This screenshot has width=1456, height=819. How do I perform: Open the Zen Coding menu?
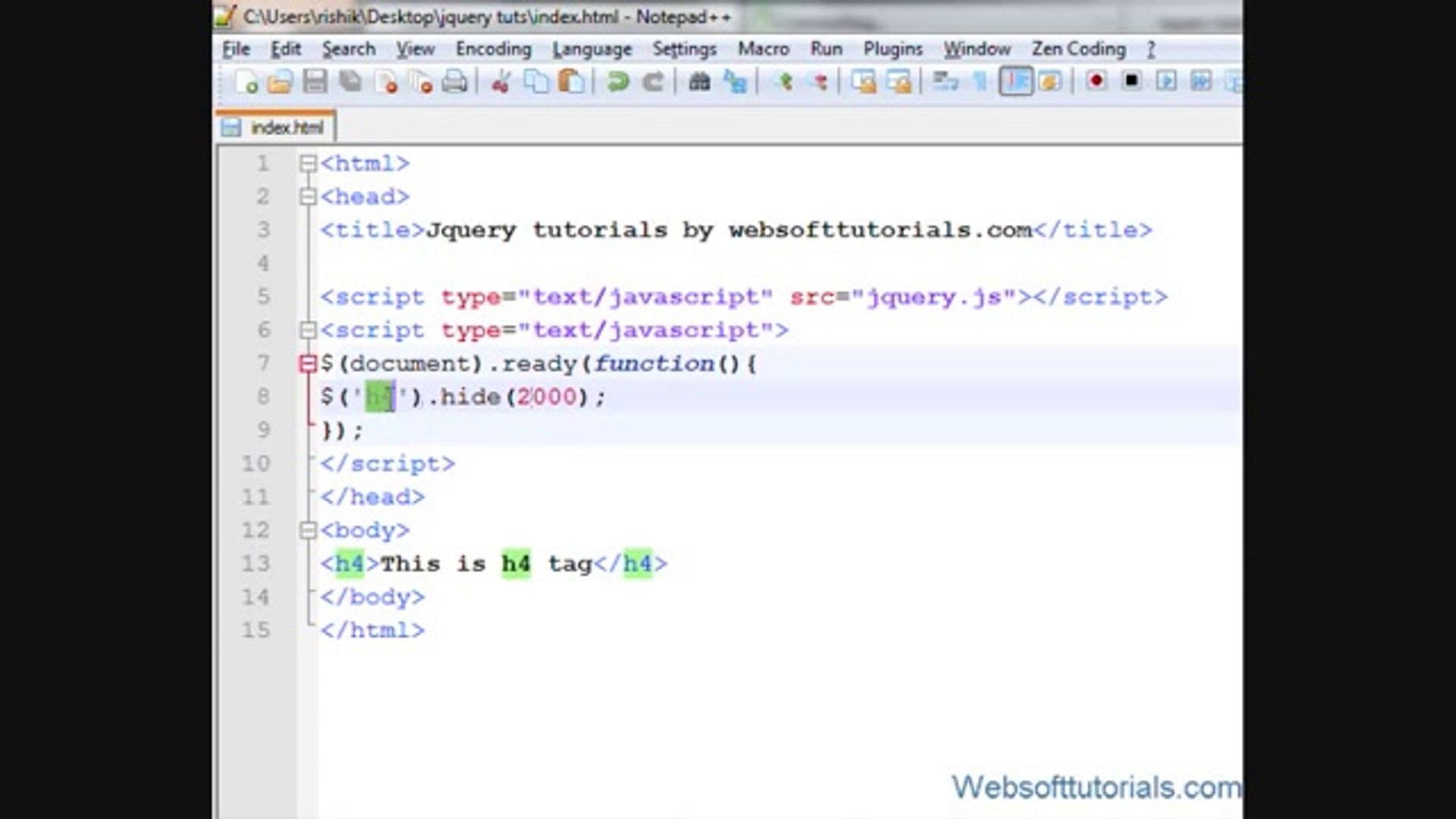click(1078, 49)
